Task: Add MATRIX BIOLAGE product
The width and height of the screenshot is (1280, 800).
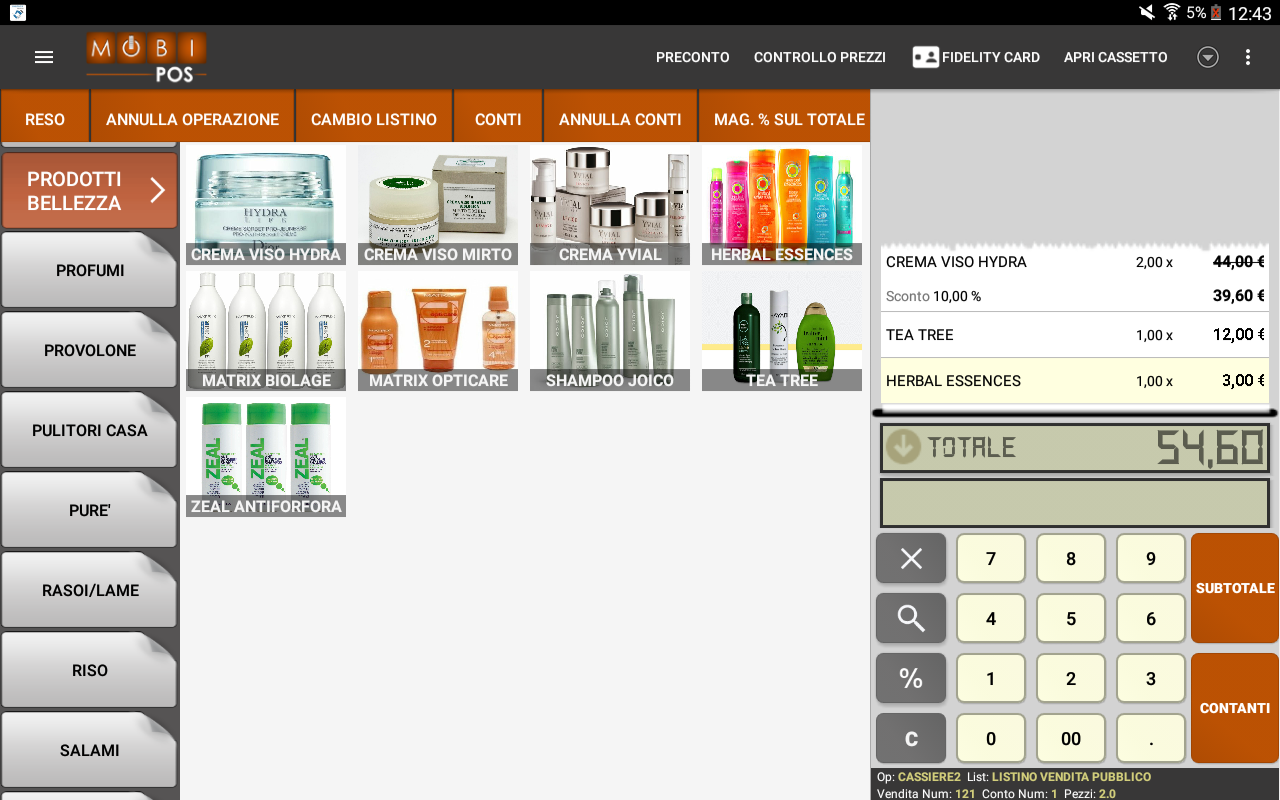Action: coord(266,331)
